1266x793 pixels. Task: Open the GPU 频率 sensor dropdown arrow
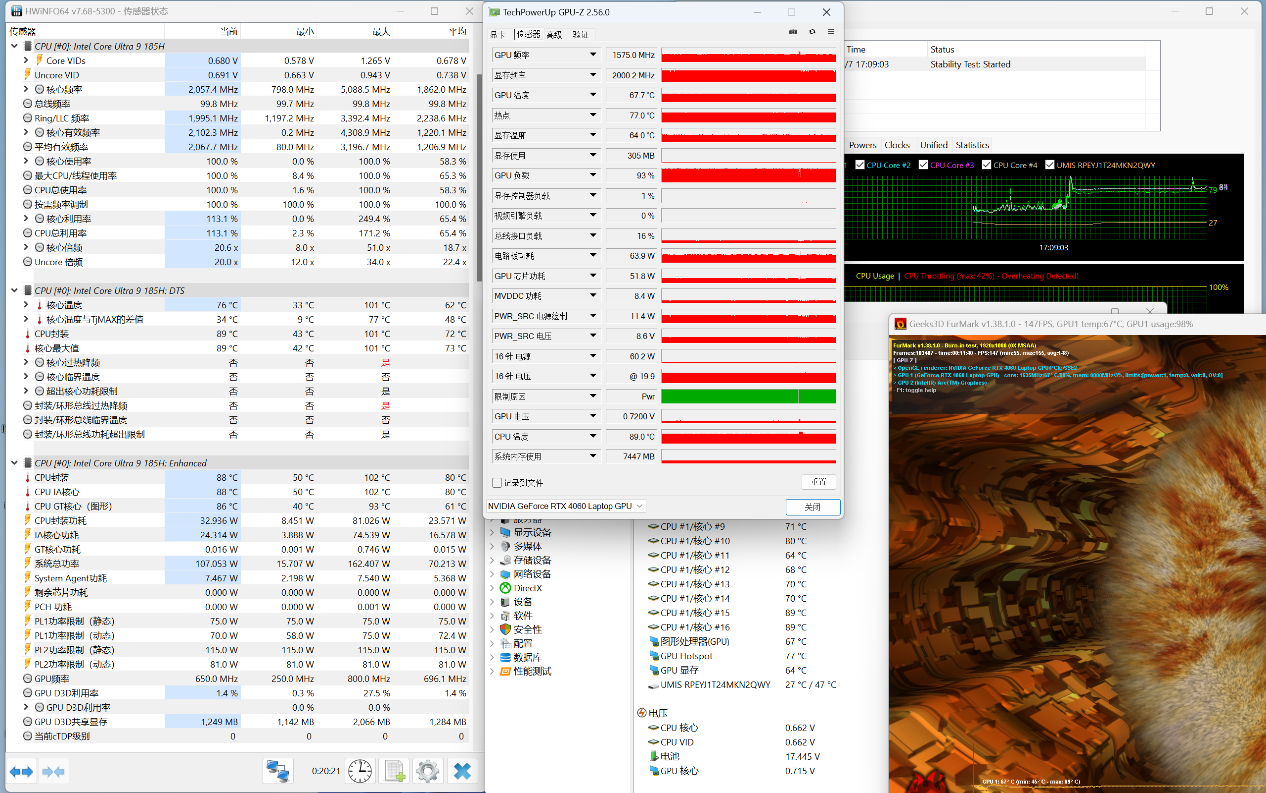(x=593, y=55)
